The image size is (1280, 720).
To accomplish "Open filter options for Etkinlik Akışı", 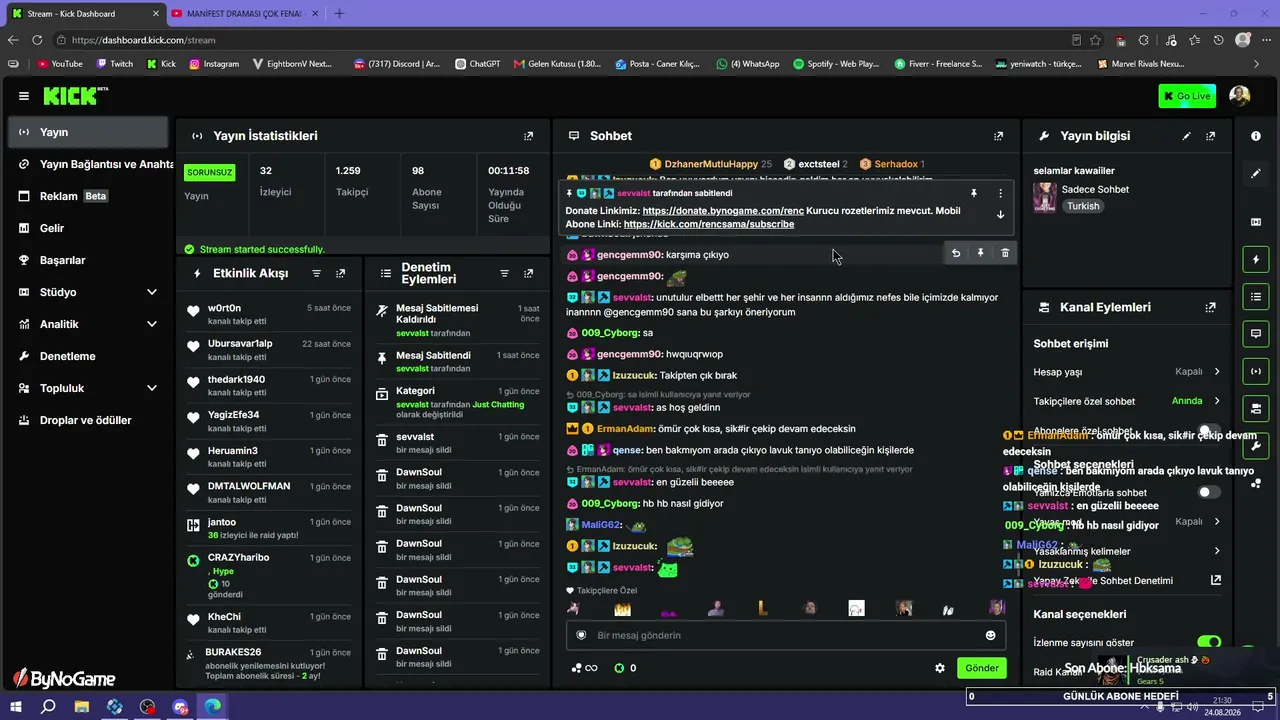I will tap(317, 273).
